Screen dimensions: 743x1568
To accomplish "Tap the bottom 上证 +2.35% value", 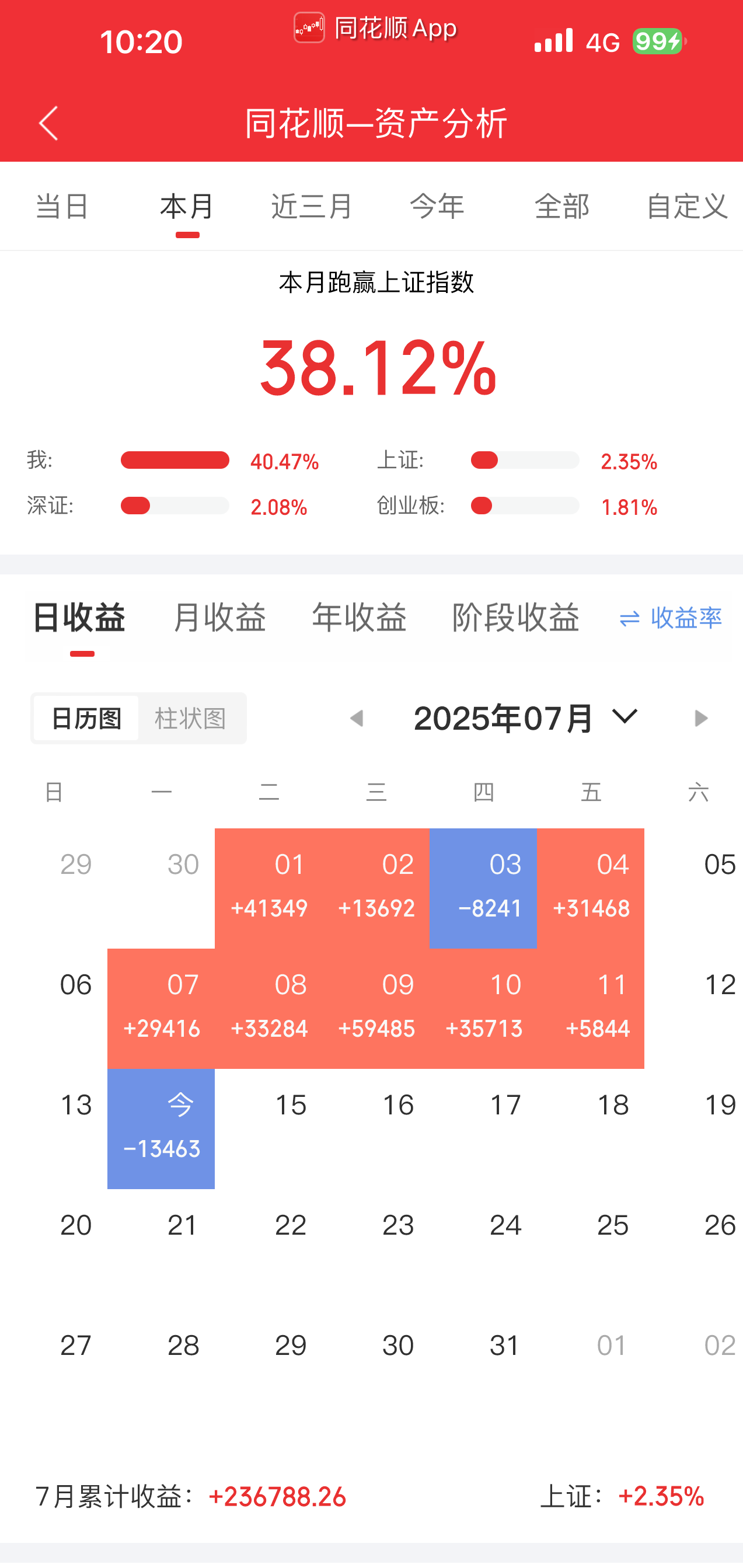I will point(661,1496).
